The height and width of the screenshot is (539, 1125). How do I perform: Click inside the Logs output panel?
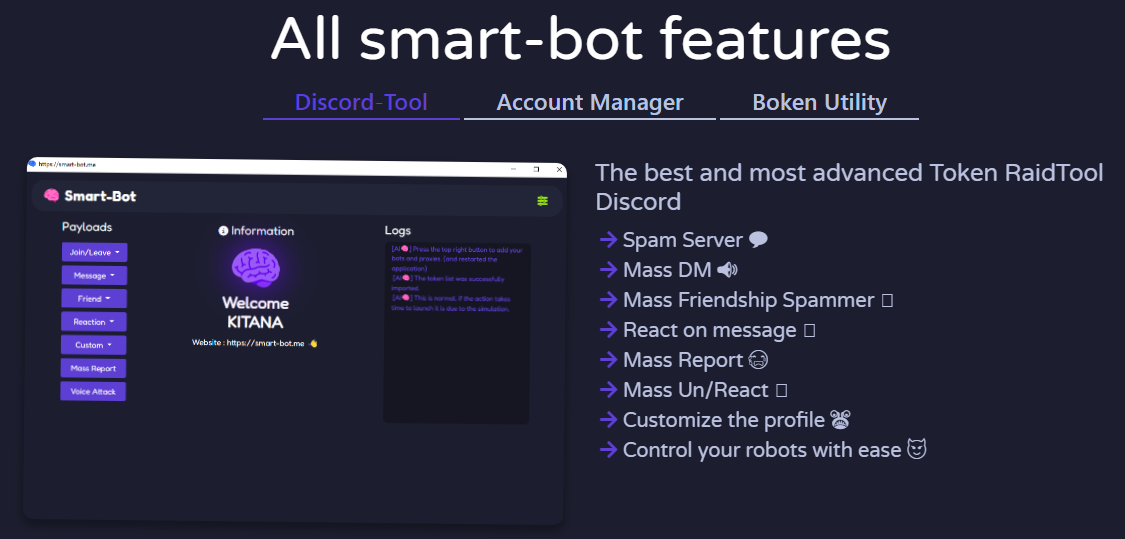pos(456,333)
